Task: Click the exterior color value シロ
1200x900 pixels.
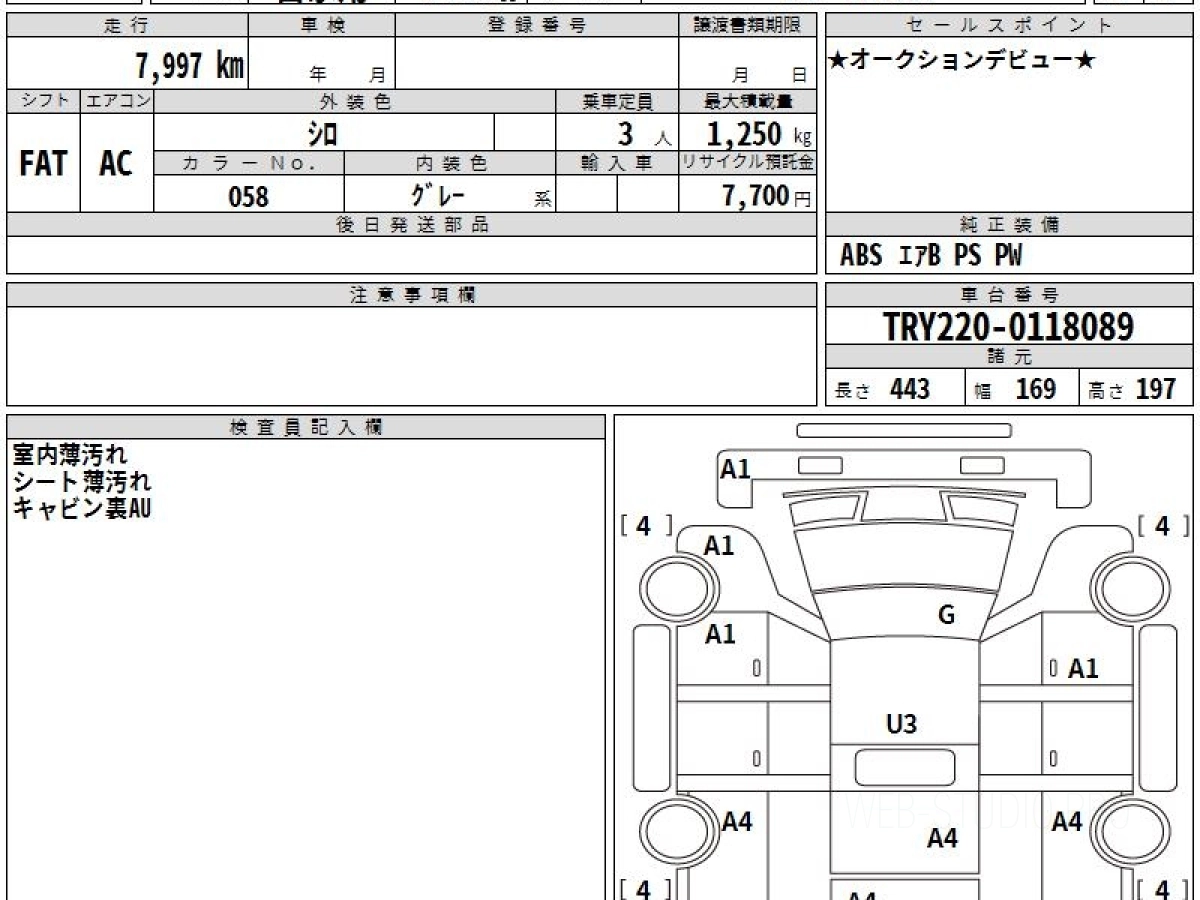Action: tap(323, 133)
